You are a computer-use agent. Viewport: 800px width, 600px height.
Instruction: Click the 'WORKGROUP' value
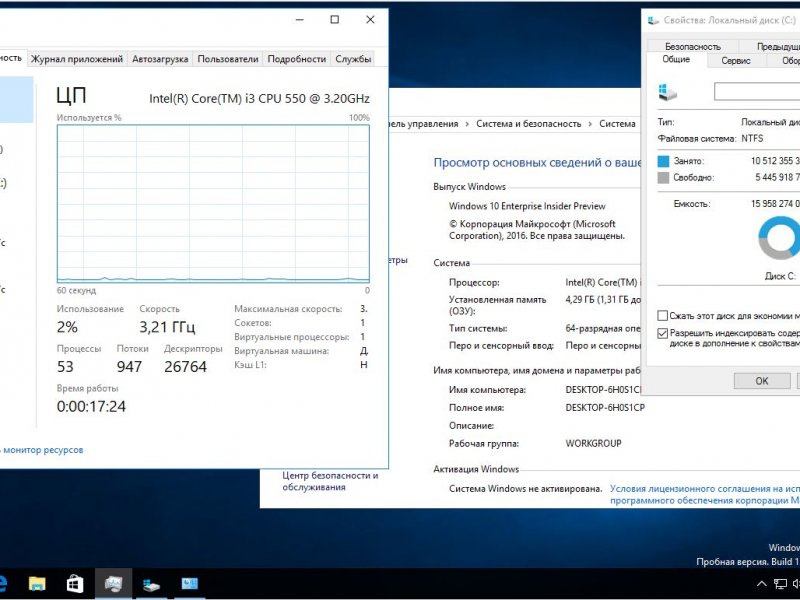pos(593,443)
